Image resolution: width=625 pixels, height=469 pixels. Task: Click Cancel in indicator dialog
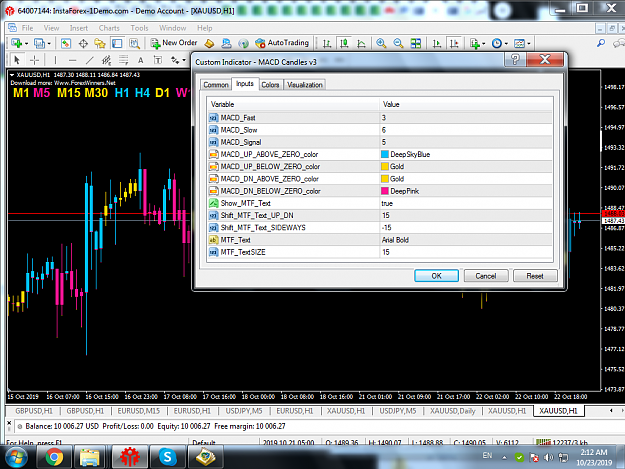click(x=486, y=276)
